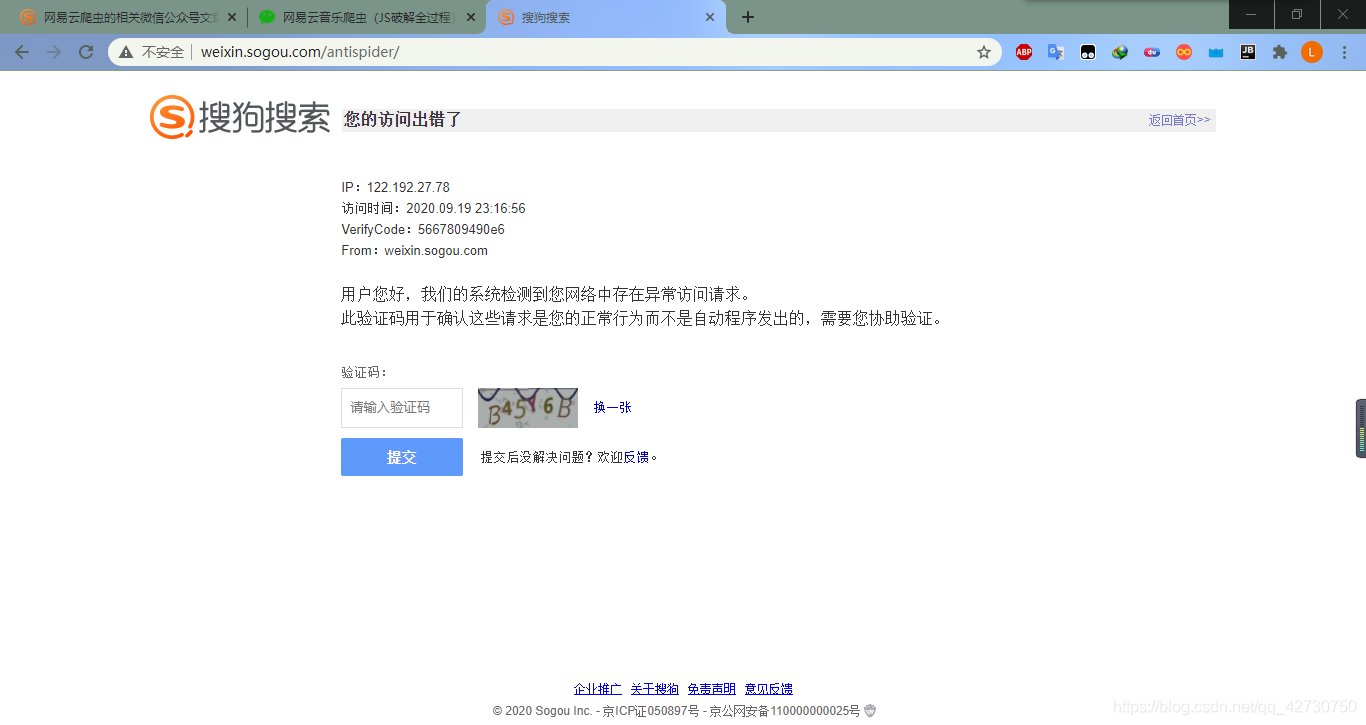Switch to the 网易云音乐爬虫 JS tab
The width and height of the screenshot is (1366, 725).
pyautogui.click(x=367, y=17)
